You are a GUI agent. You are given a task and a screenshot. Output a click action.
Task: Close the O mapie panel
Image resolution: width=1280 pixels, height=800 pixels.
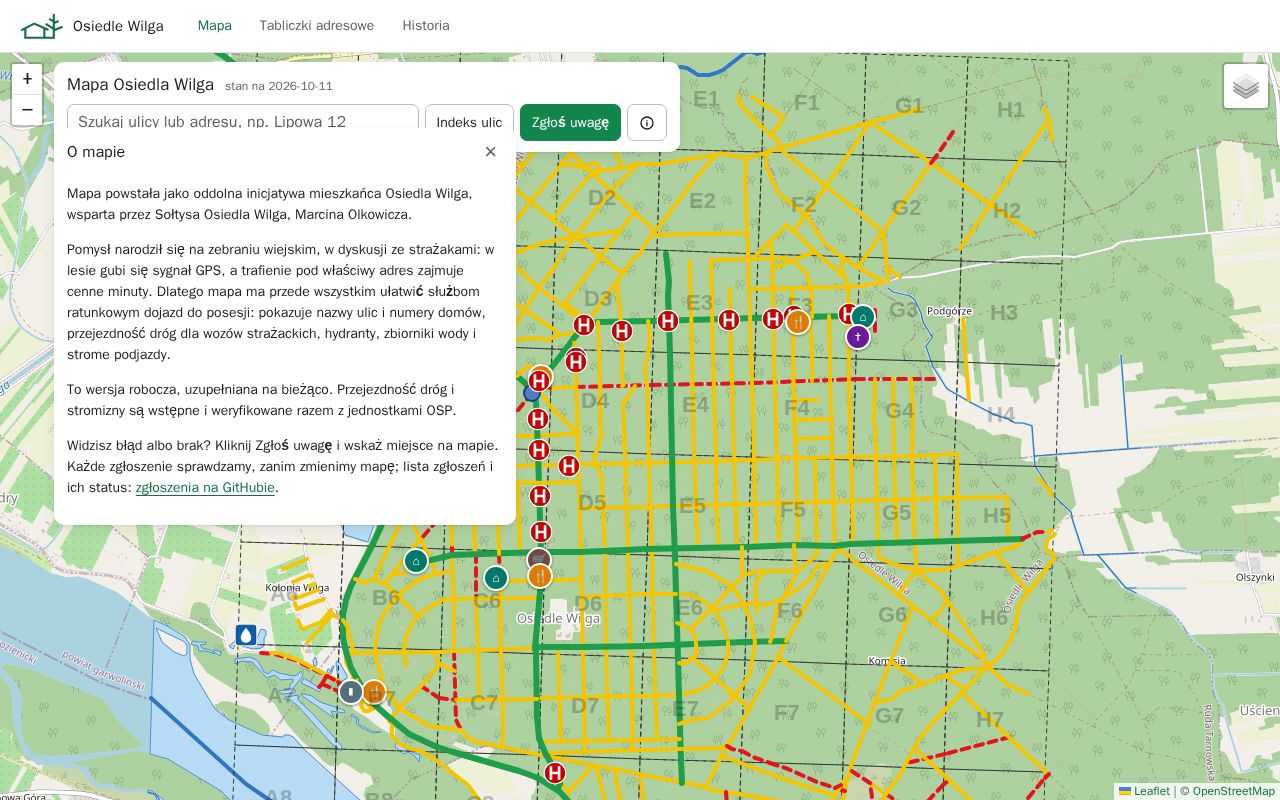tap(490, 152)
